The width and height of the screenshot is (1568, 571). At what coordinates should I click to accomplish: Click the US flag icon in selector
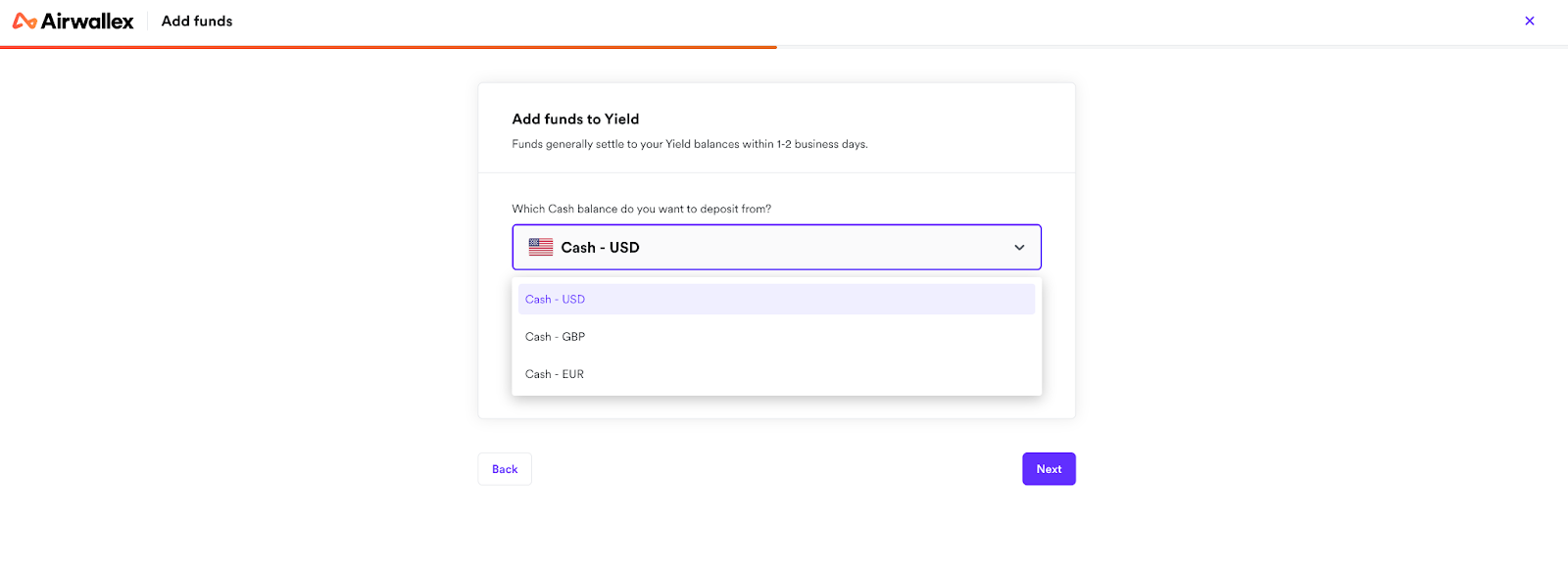[x=541, y=247]
